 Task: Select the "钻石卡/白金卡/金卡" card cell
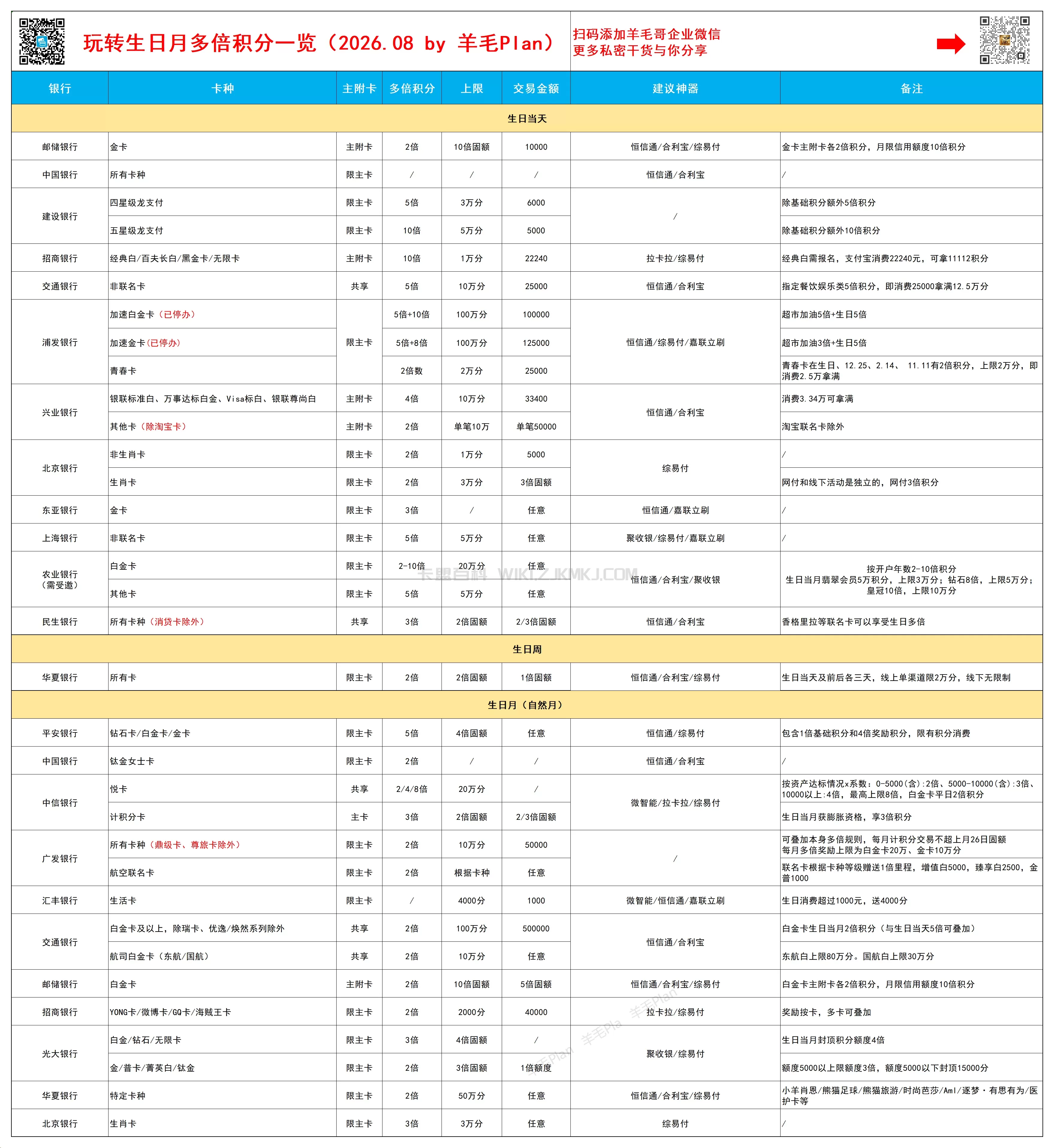[x=222, y=733]
